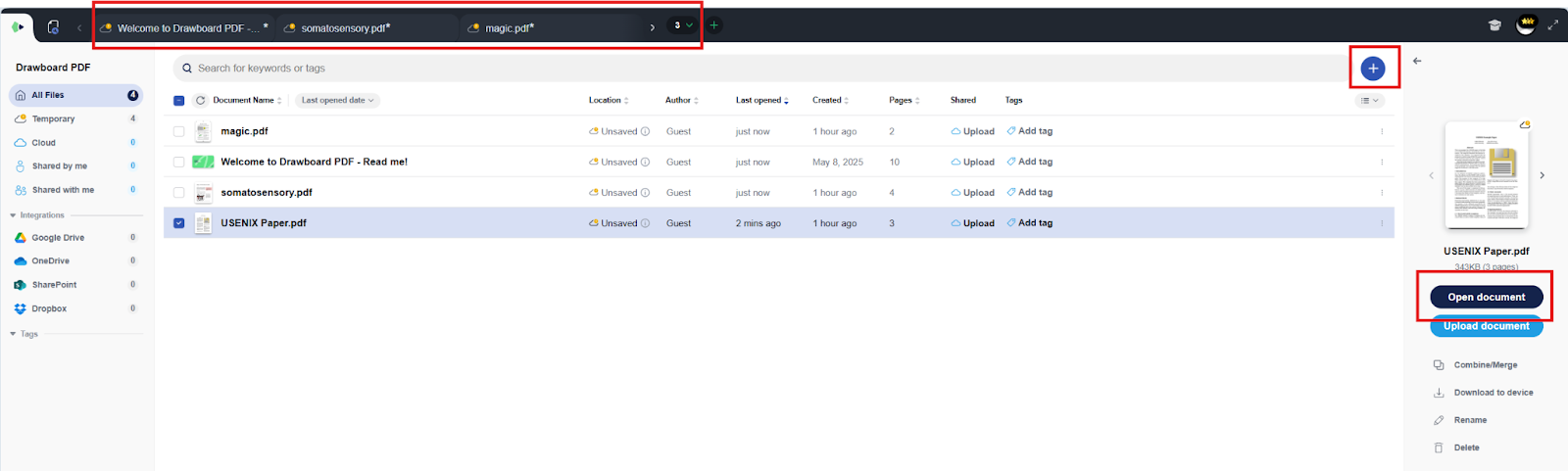1568x471 pixels.
Task: Add a new tab with green plus
Action: tap(713, 25)
